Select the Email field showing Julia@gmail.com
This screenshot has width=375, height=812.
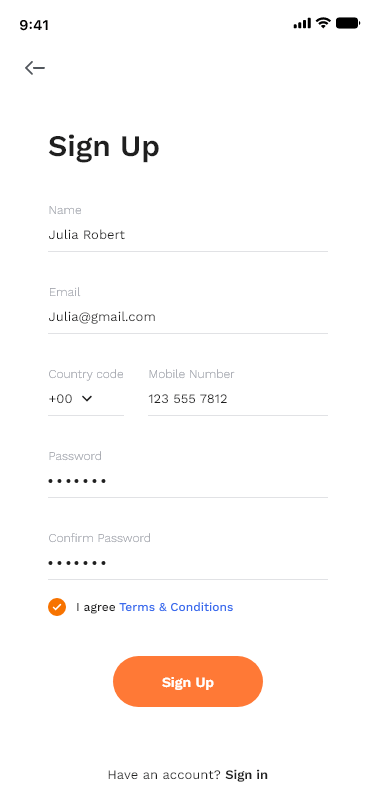(188, 317)
